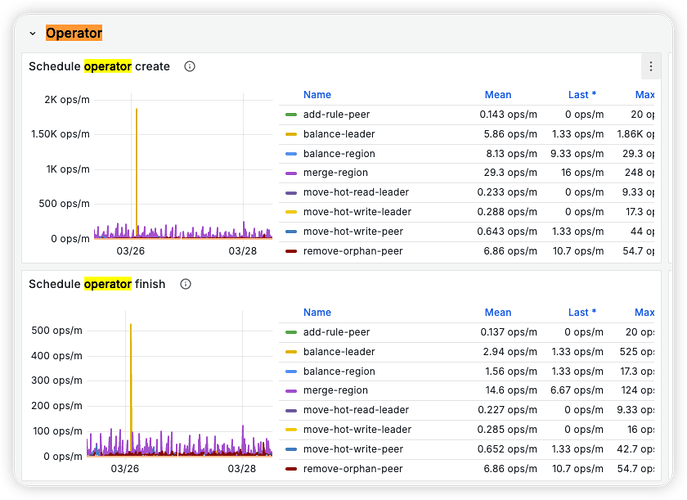Click 5.86 ops/m mean value for balance-leader
The width and height of the screenshot is (687, 500).
510,134
